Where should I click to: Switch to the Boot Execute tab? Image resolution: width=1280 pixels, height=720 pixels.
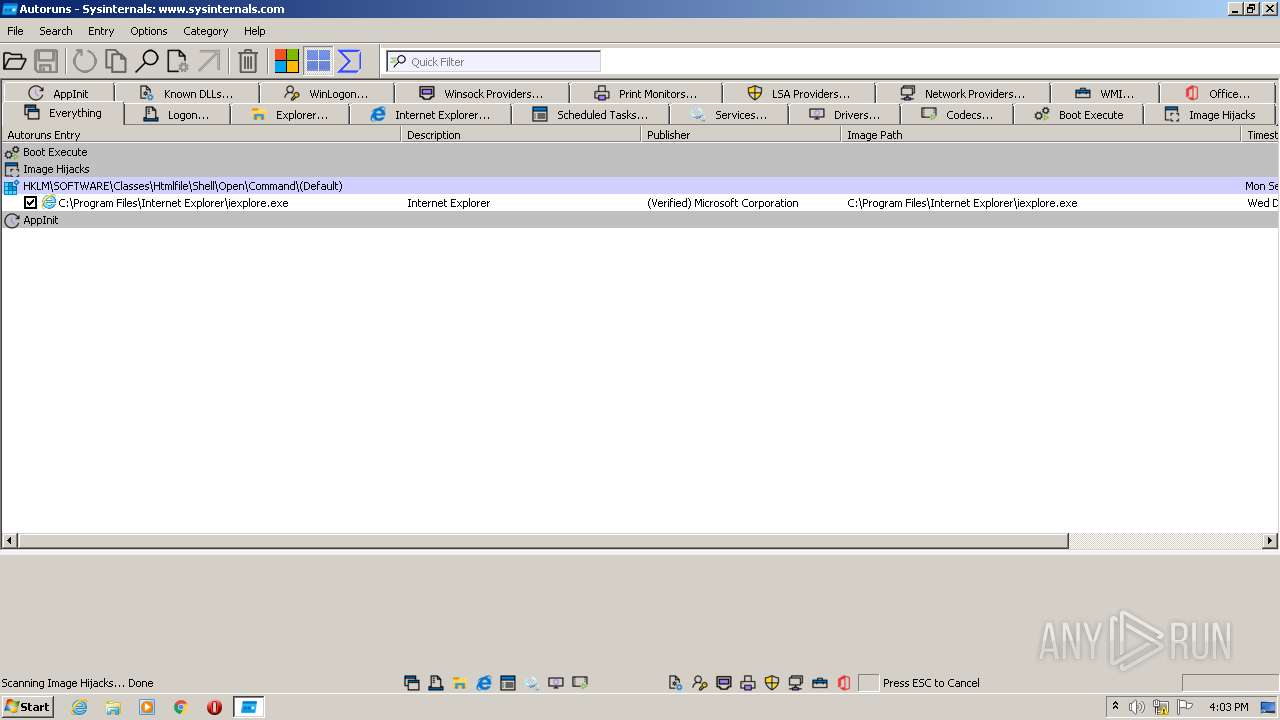(x=1078, y=115)
